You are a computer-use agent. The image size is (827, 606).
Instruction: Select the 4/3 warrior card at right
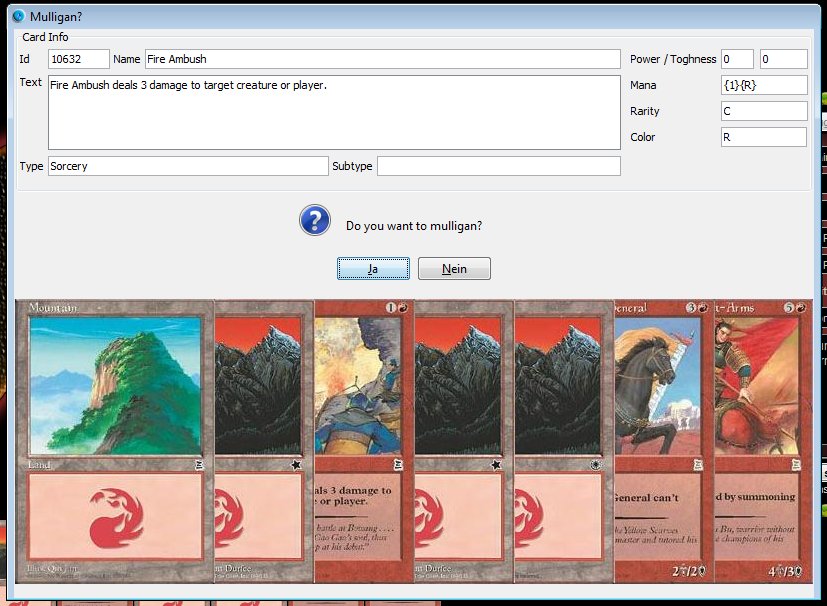point(763,441)
